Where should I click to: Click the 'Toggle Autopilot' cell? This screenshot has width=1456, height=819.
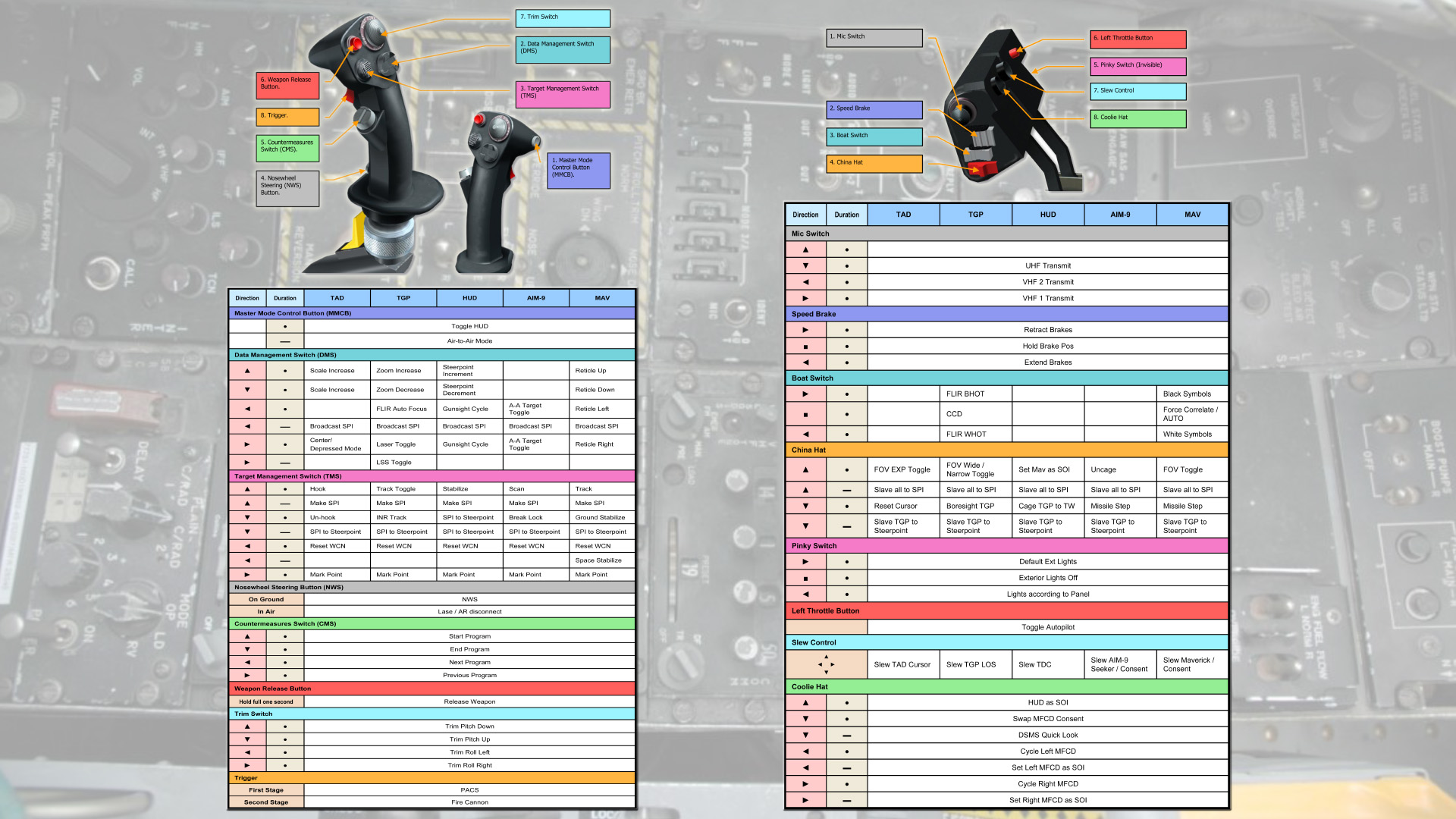[1048, 628]
